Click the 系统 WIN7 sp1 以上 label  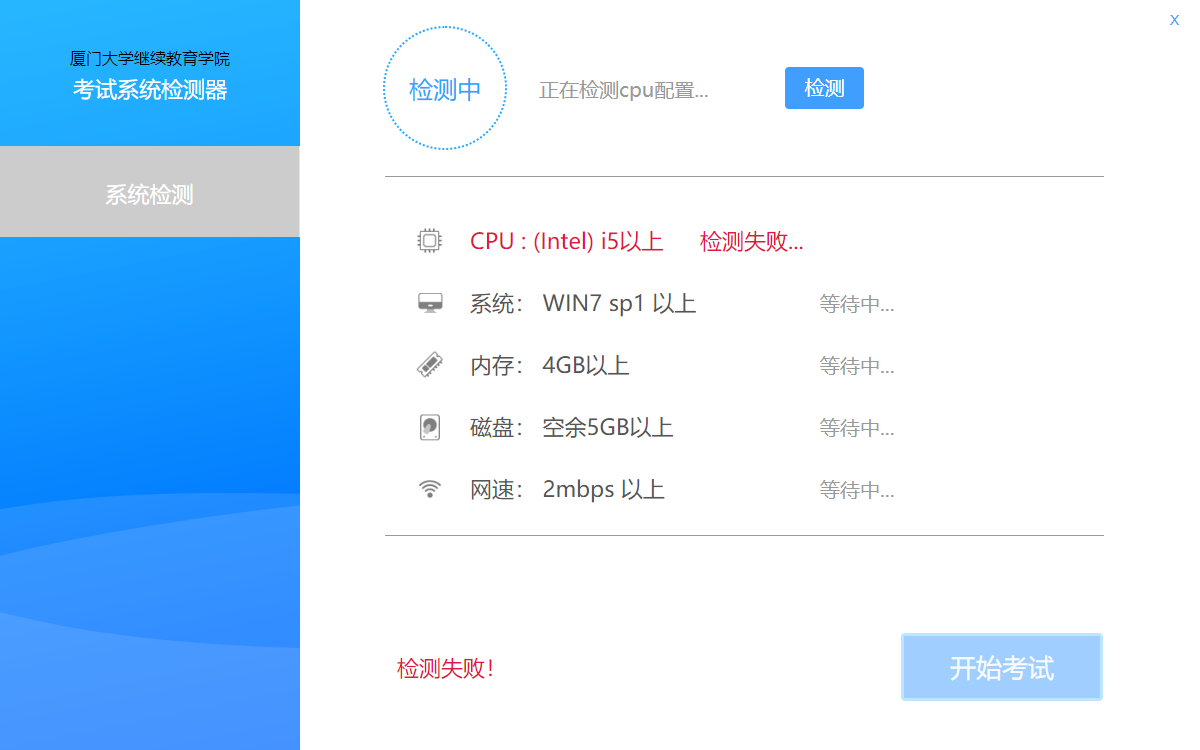coord(582,304)
